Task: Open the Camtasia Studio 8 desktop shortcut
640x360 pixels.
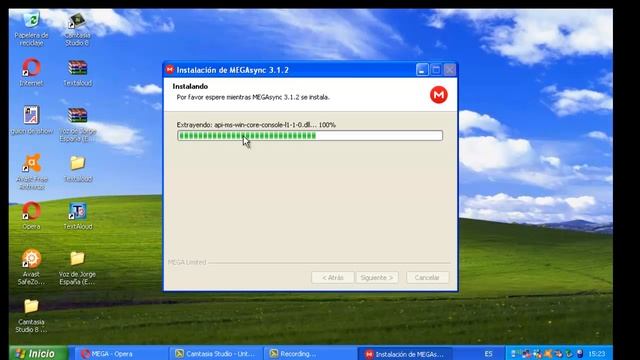Action: [77, 20]
